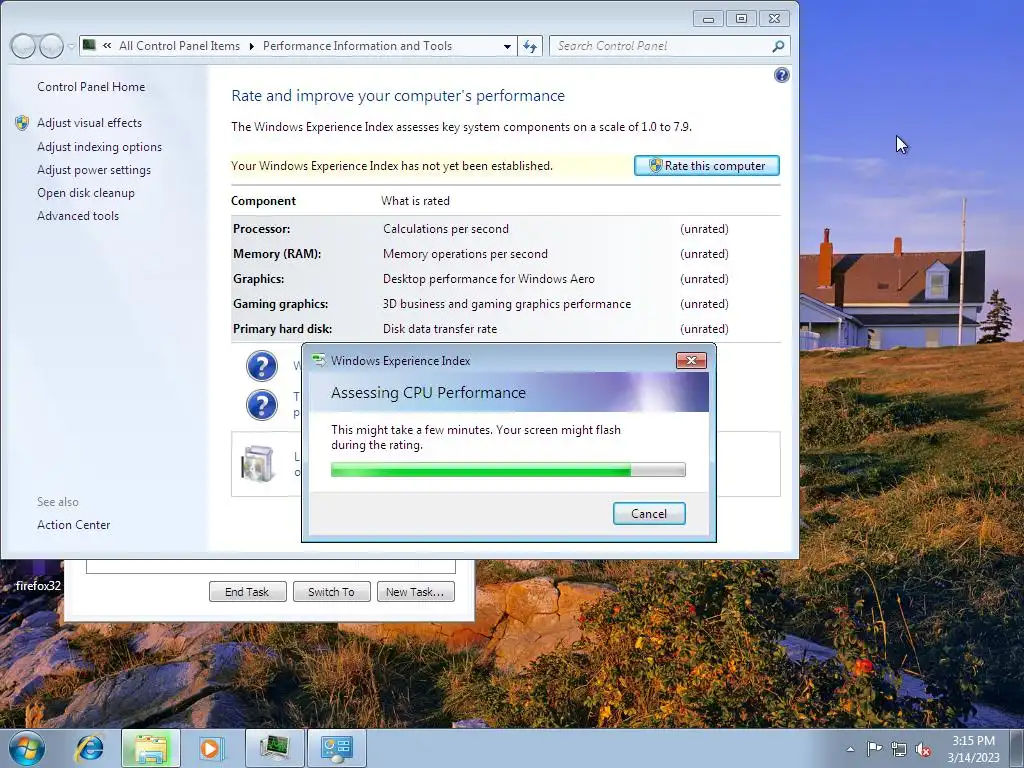The width and height of the screenshot is (1024, 768).
Task: Open Windows Media Player from the taskbar
Action: 212,748
